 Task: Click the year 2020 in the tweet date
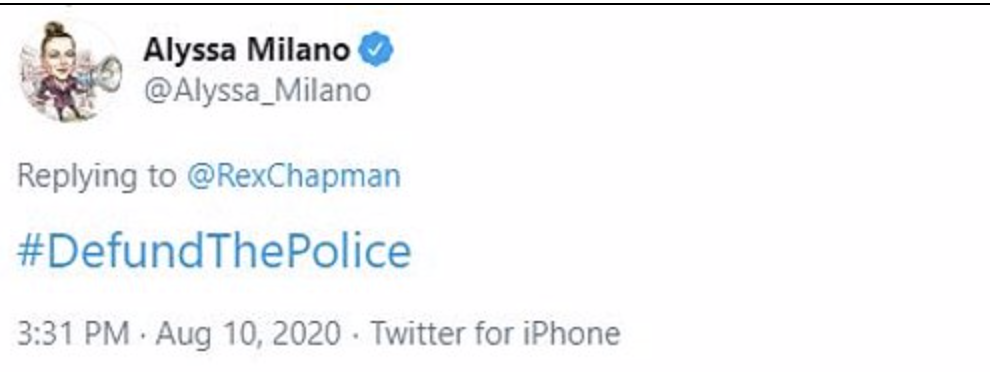[x=307, y=333]
